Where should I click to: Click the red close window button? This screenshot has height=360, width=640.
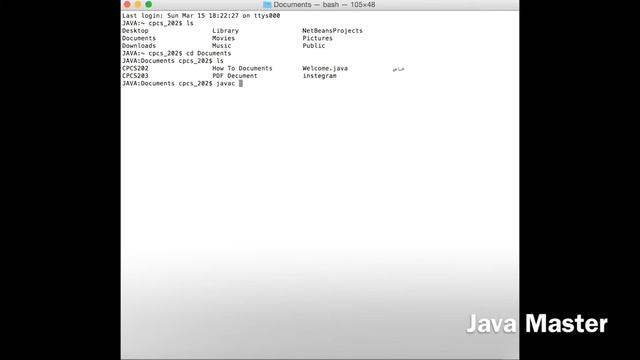[x=127, y=4]
